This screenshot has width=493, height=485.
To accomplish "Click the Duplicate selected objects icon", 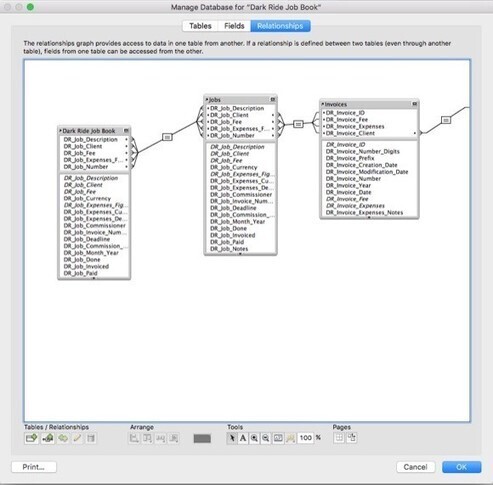I will (x=63, y=438).
